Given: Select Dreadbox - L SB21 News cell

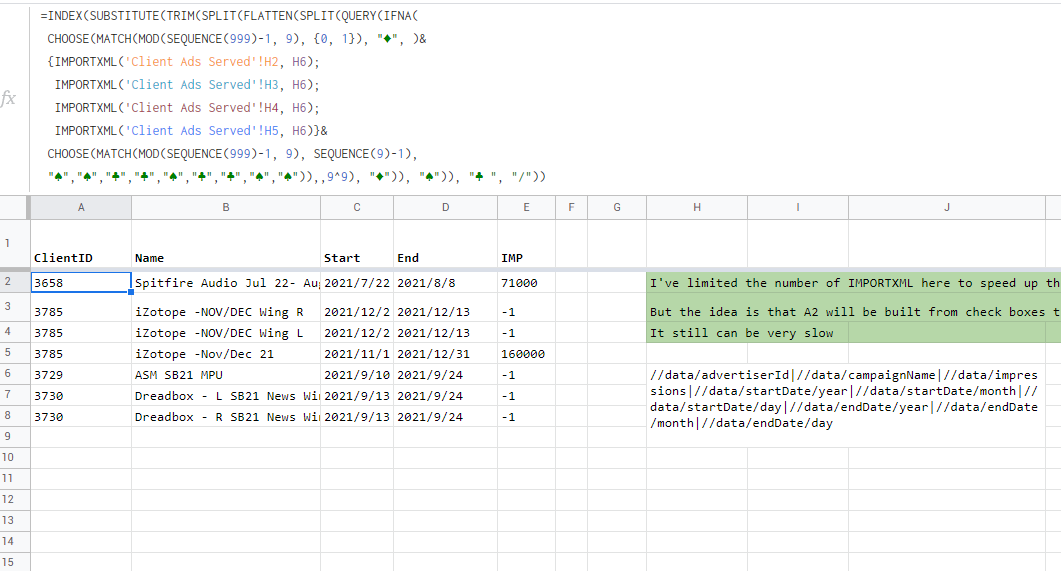Looking at the screenshot, I should point(226,395).
